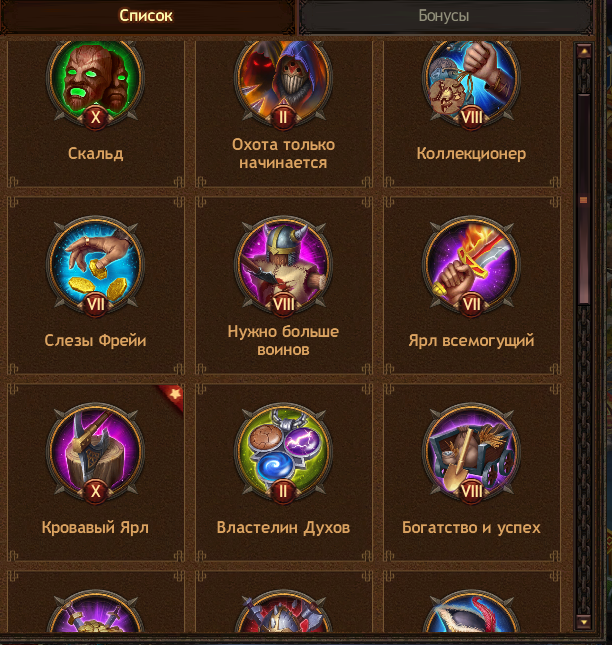
Task: Open the partially visible gold pile achievement
Action: [x=95, y=611]
